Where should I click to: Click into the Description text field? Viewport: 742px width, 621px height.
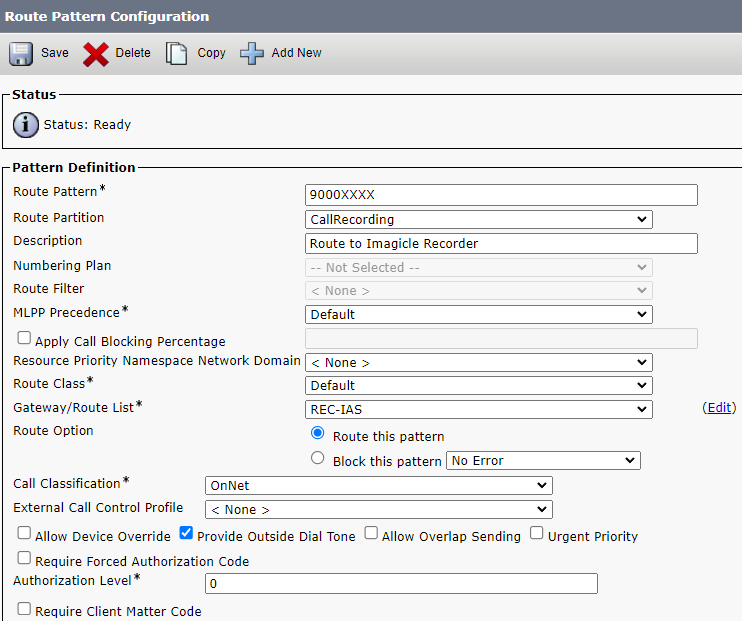[500, 243]
